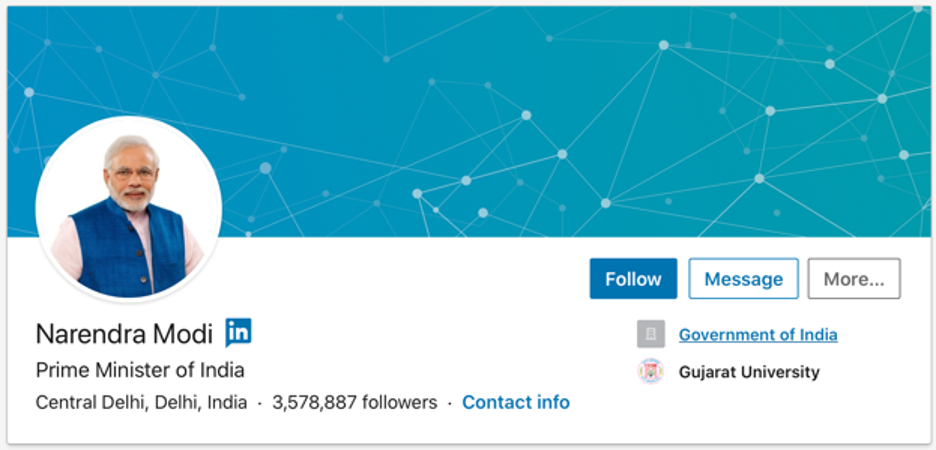Screen dimensions: 936x450
Task: Click the blue network-pattern cover banner
Action: coord(468,122)
